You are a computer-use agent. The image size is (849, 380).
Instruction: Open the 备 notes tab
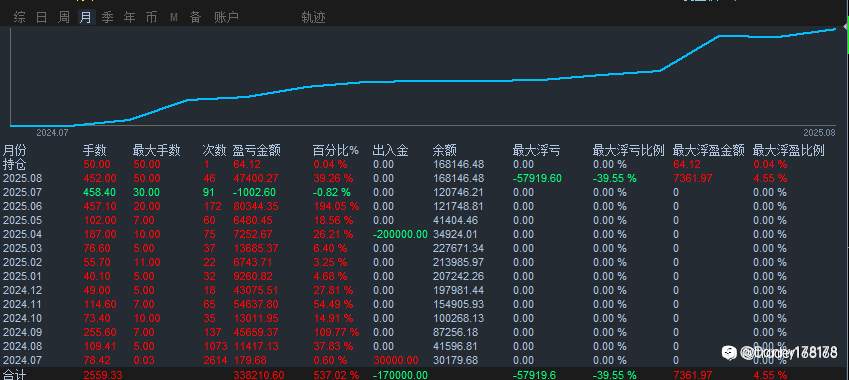(x=195, y=17)
